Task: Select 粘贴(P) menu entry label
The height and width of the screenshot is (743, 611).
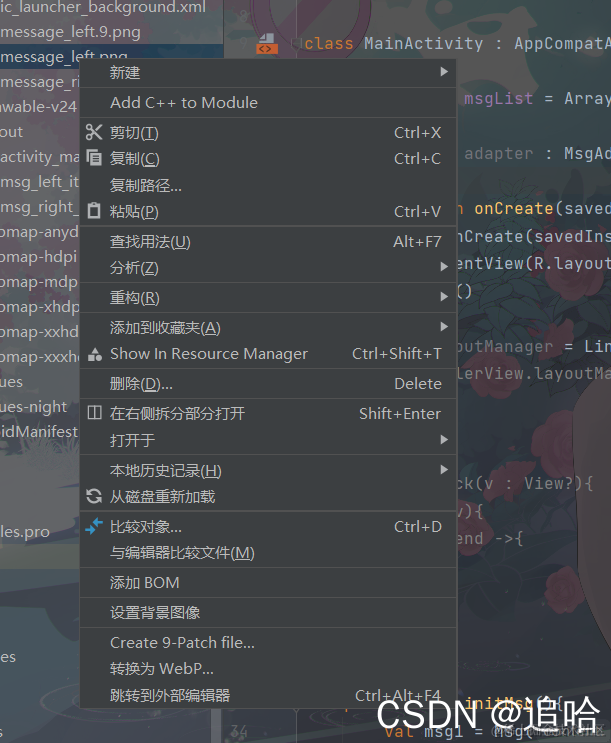Action: 134,211
